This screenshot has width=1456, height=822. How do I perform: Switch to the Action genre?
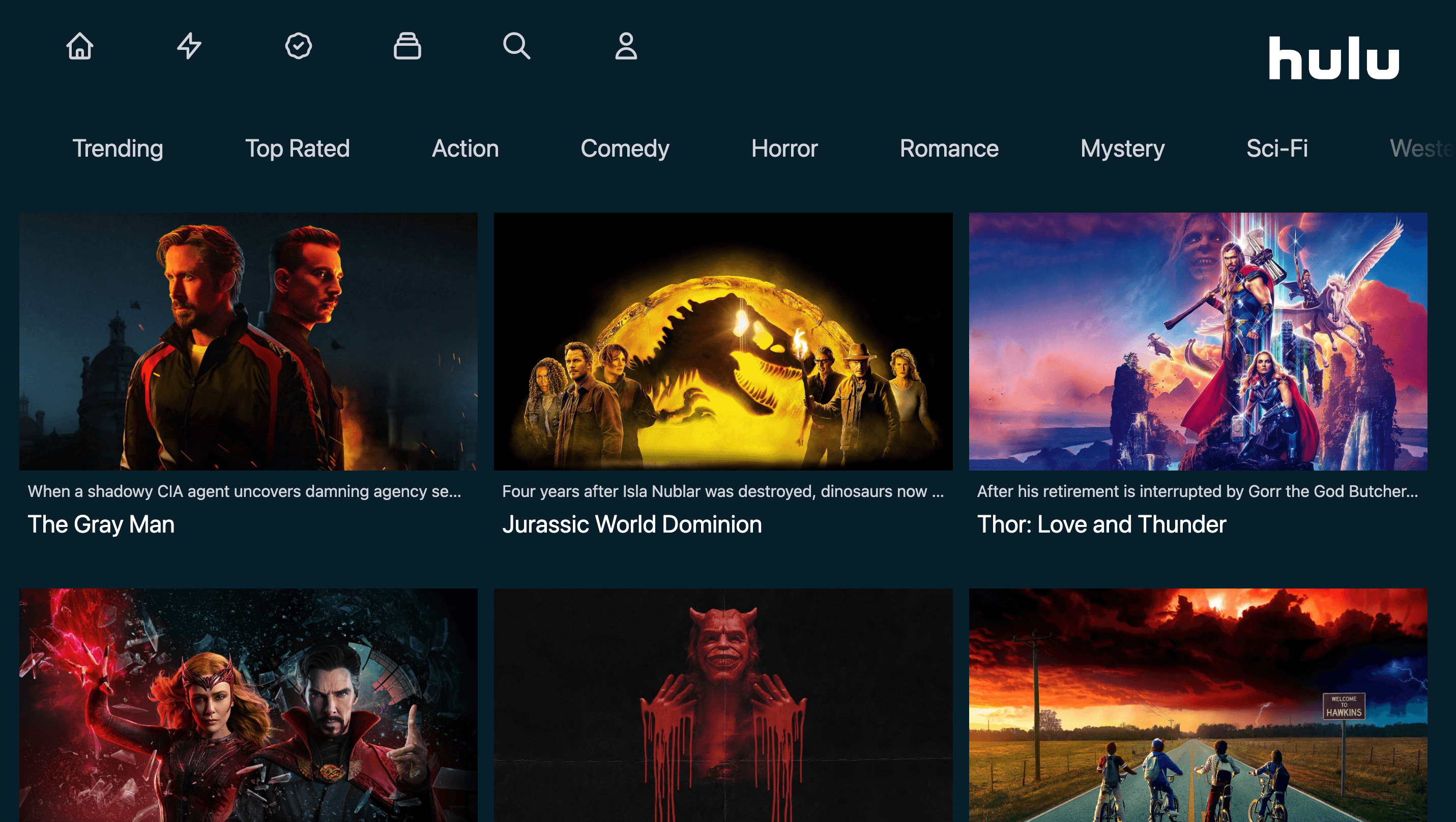tap(465, 149)
